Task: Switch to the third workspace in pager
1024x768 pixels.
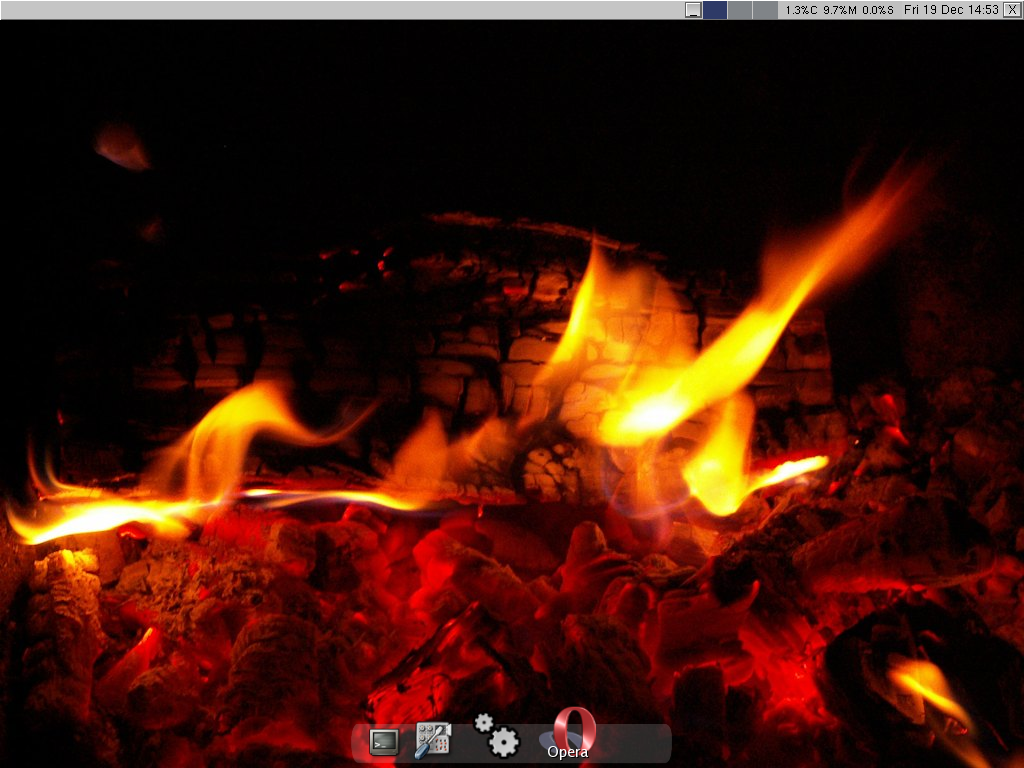Action: click(765, 10)
